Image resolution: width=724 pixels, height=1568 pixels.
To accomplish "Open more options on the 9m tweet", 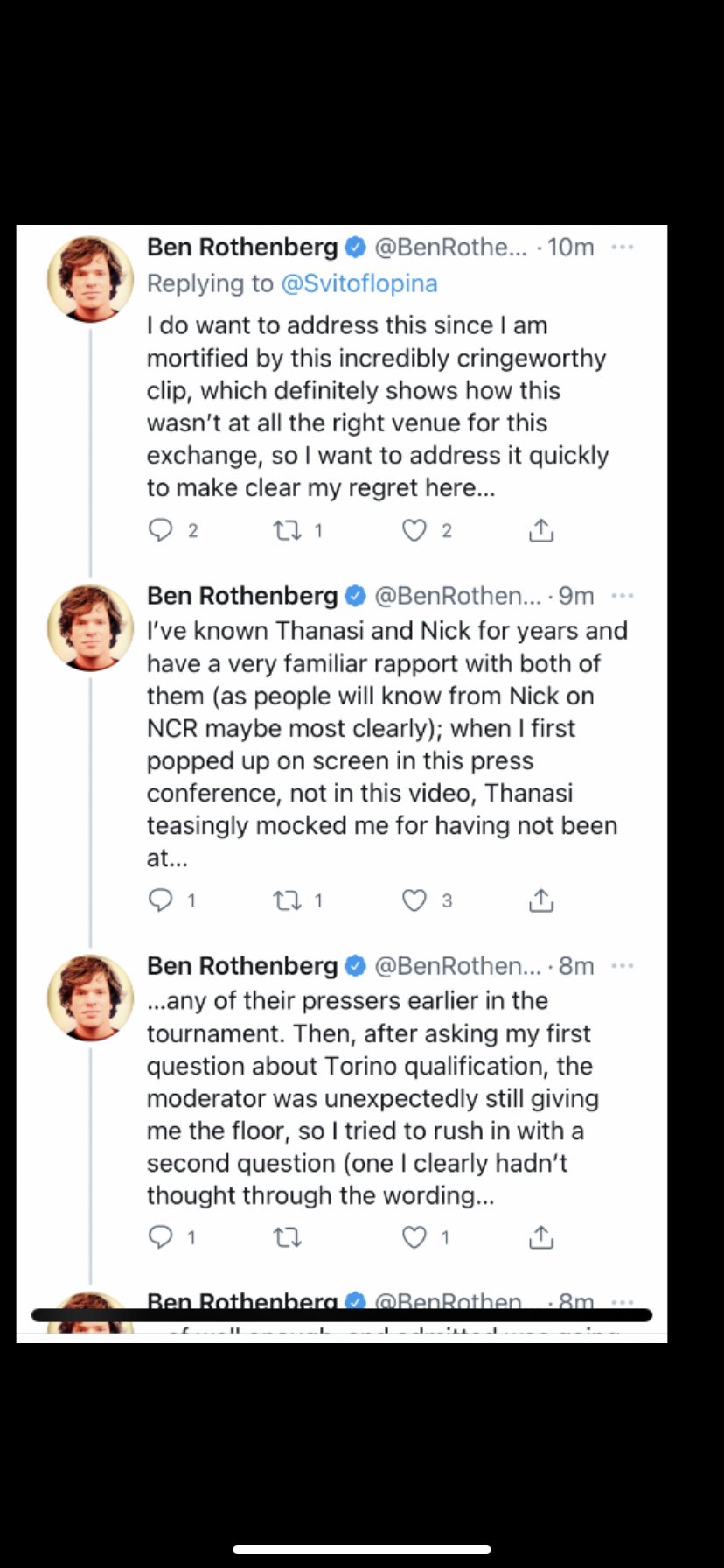I will tap(623, 596).
